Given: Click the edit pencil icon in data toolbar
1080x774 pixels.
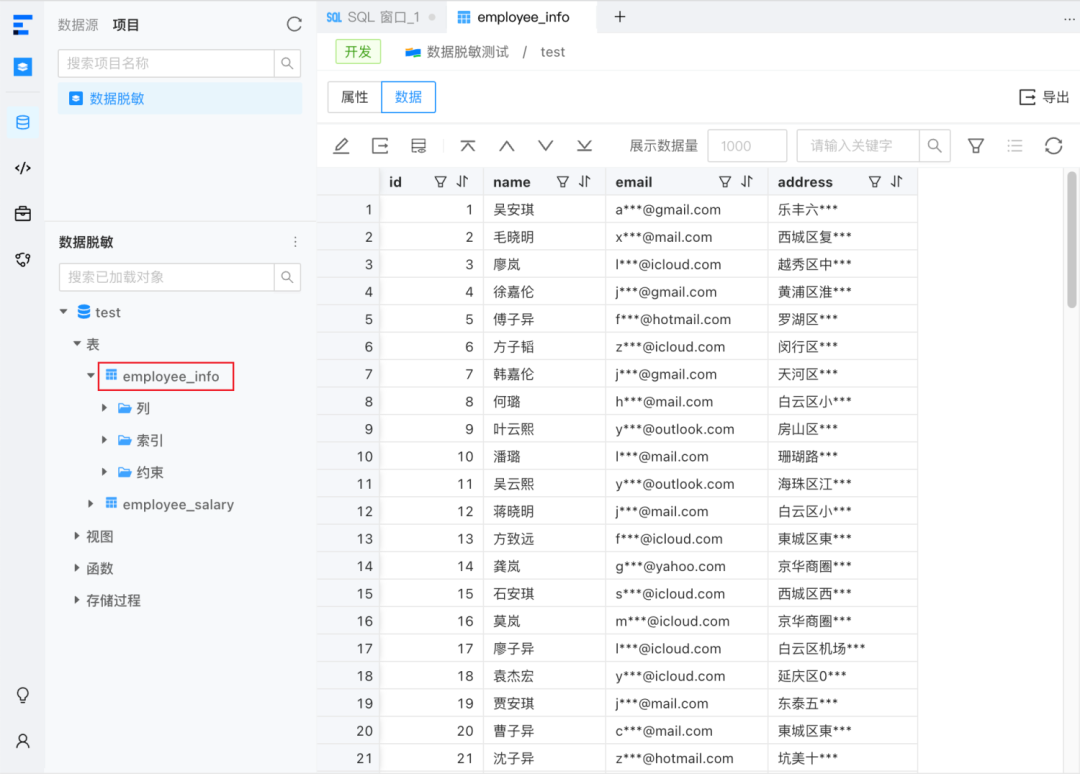Looking at the screenshot, I should [341, 146].
